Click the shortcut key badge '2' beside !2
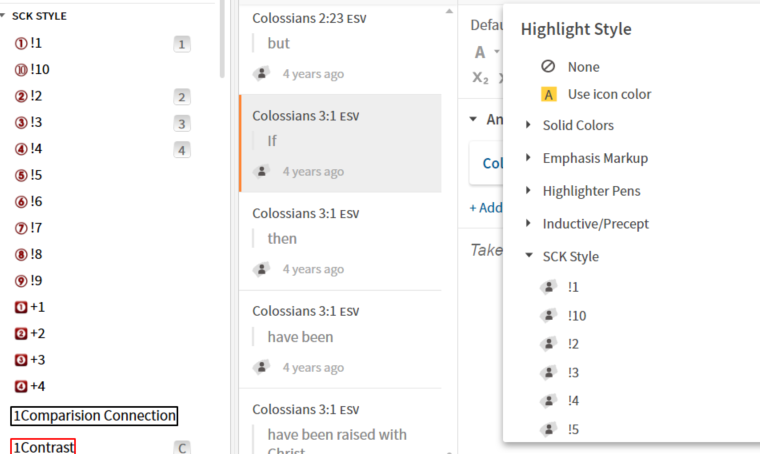760x454 pixels. pyautogui.click(x=182, y=97)
